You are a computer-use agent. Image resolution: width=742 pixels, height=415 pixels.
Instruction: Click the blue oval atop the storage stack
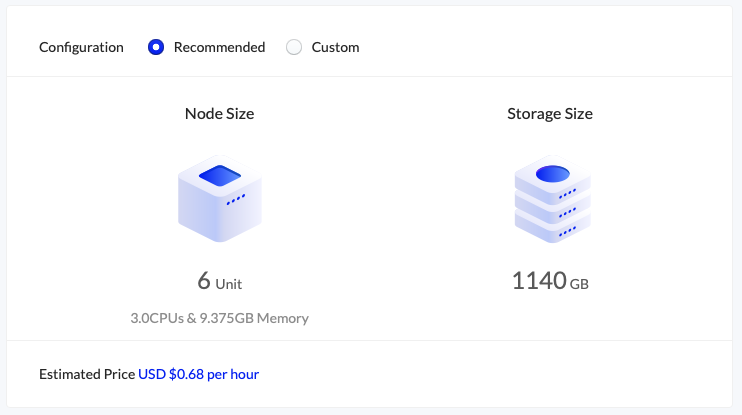click(552, 175)
